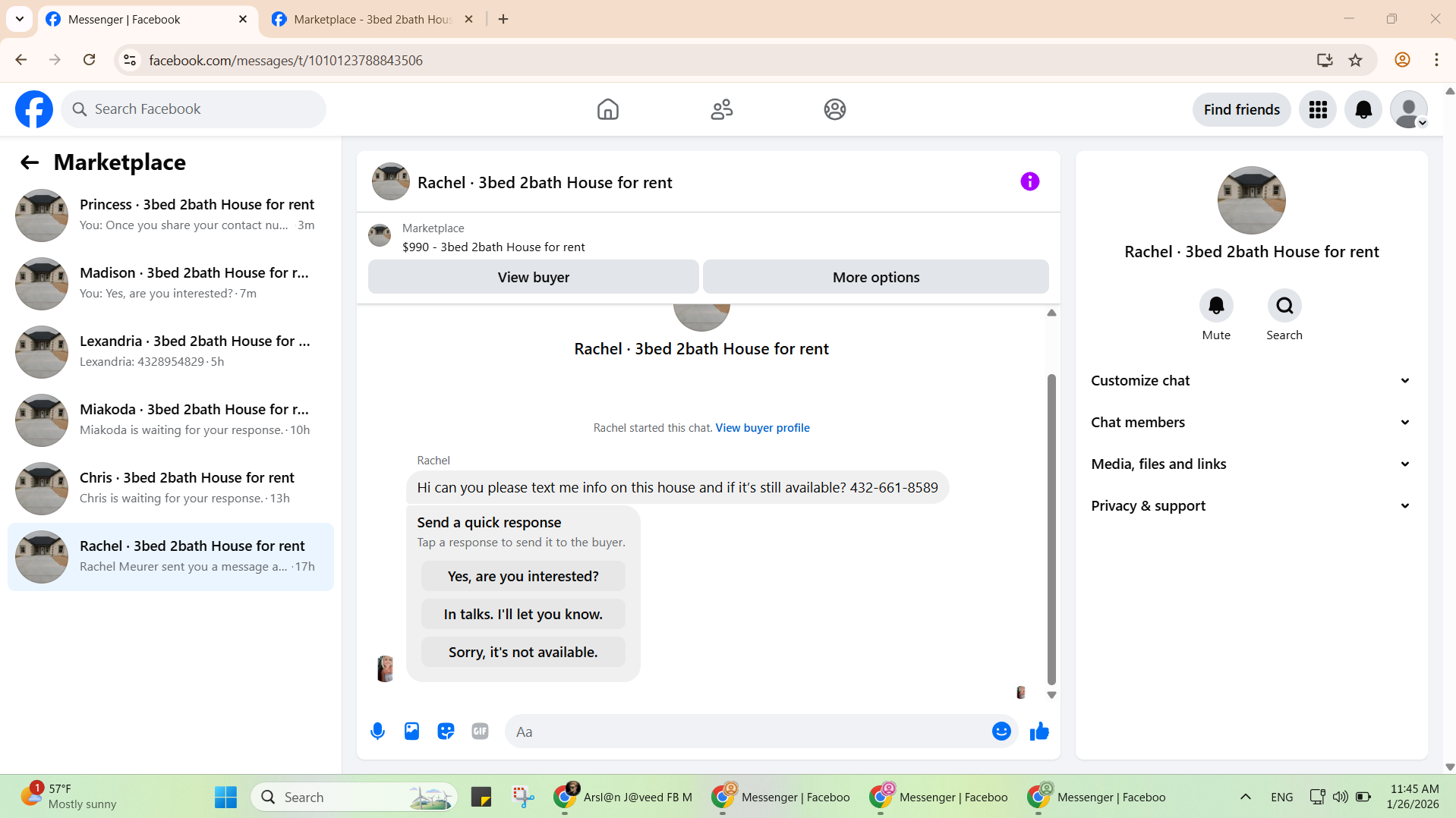Open Princess 3bed 2bath chat
Image resolution: width=1456 pixels, height=818 pixels.
171,216
